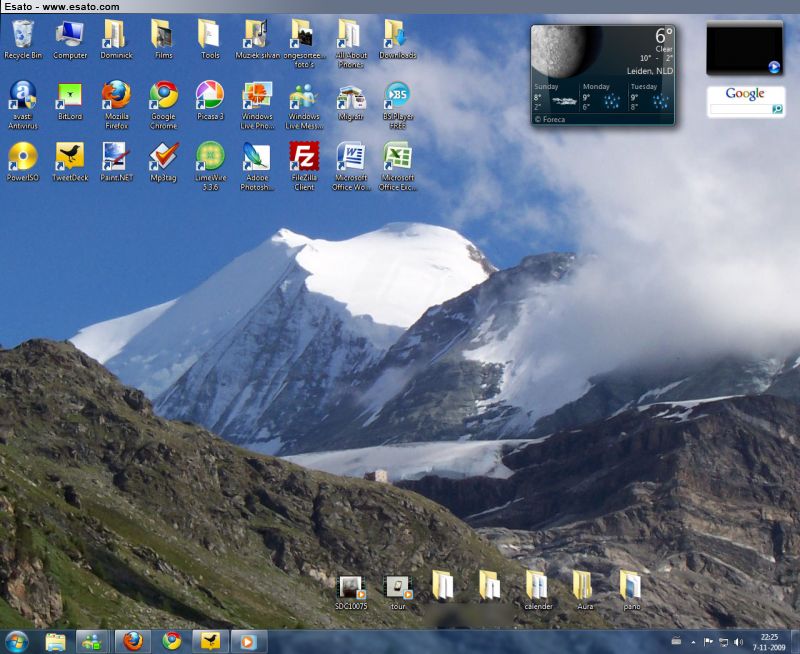This screenshot has height=654, width=800.
Task: Select the Films folder
Action: [x=163, y=39]
